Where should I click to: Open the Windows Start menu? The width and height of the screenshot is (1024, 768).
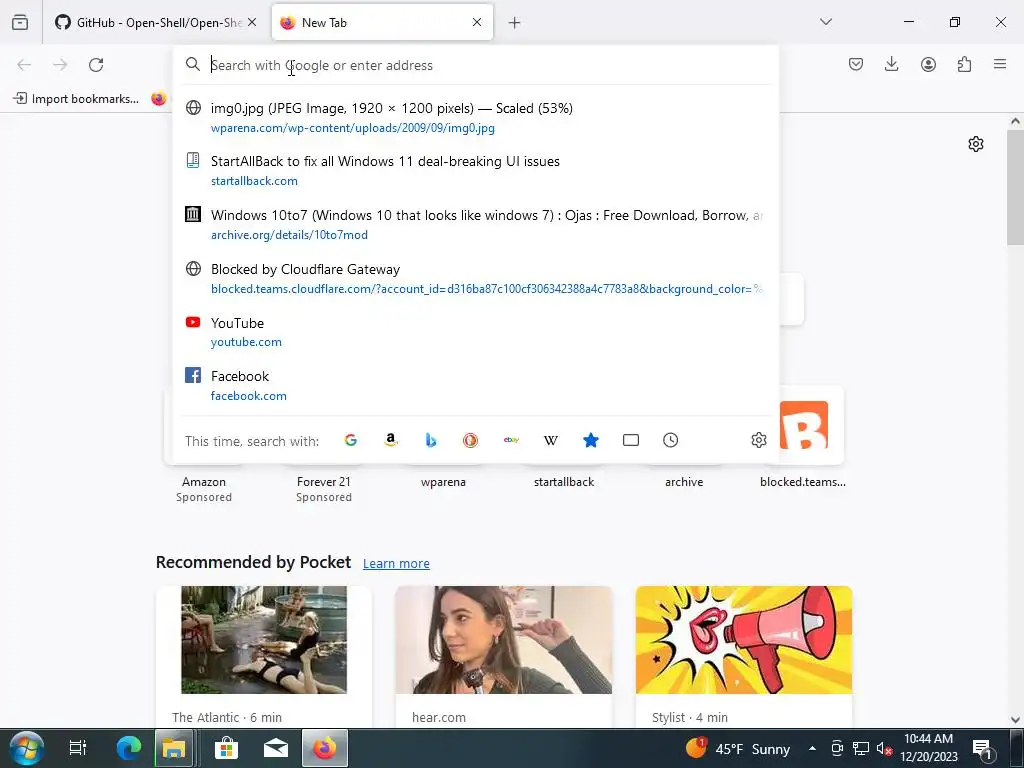[26, 748]
